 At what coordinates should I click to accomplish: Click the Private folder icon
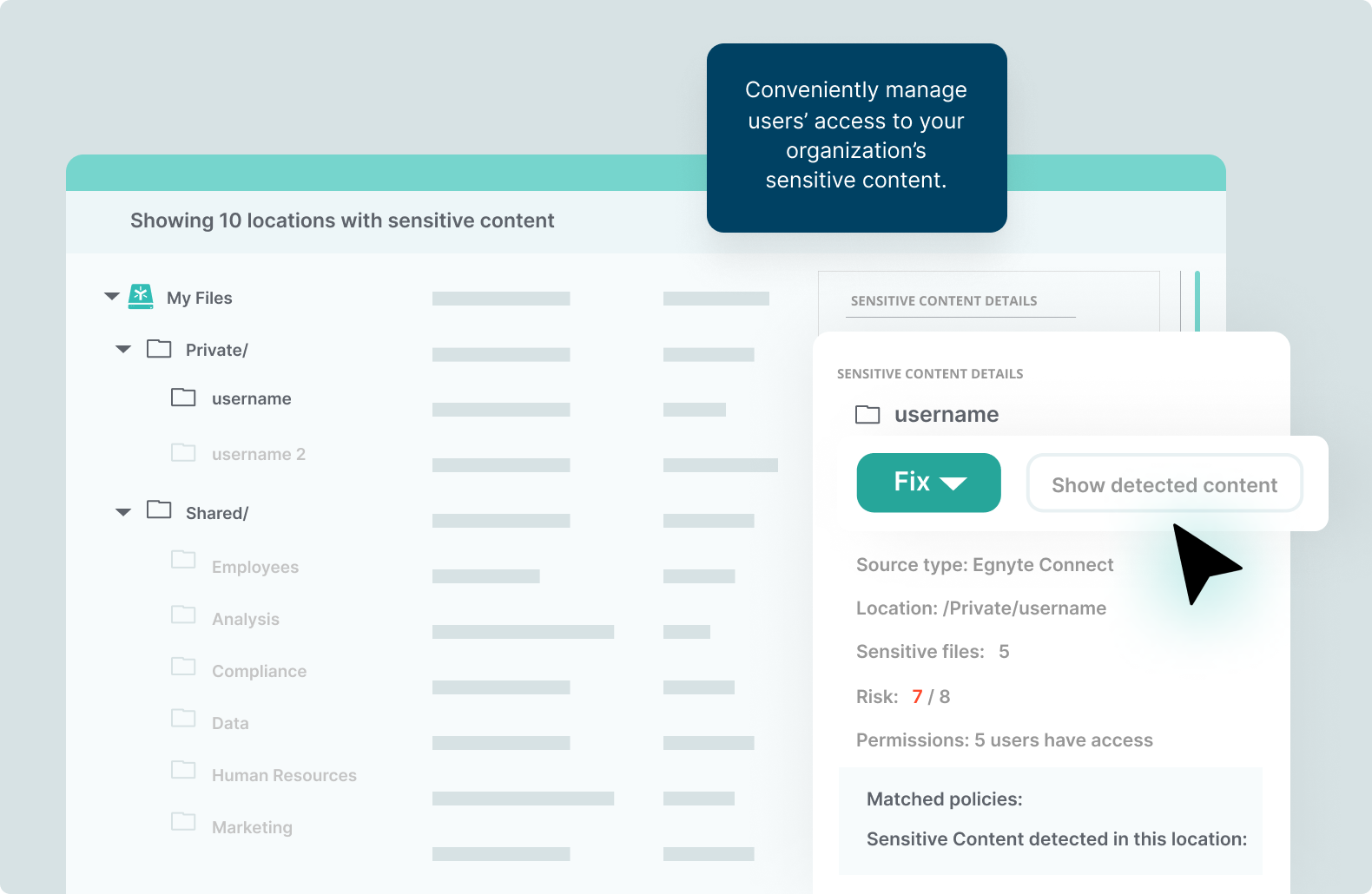pyautogui.click(x=159, y=349)
